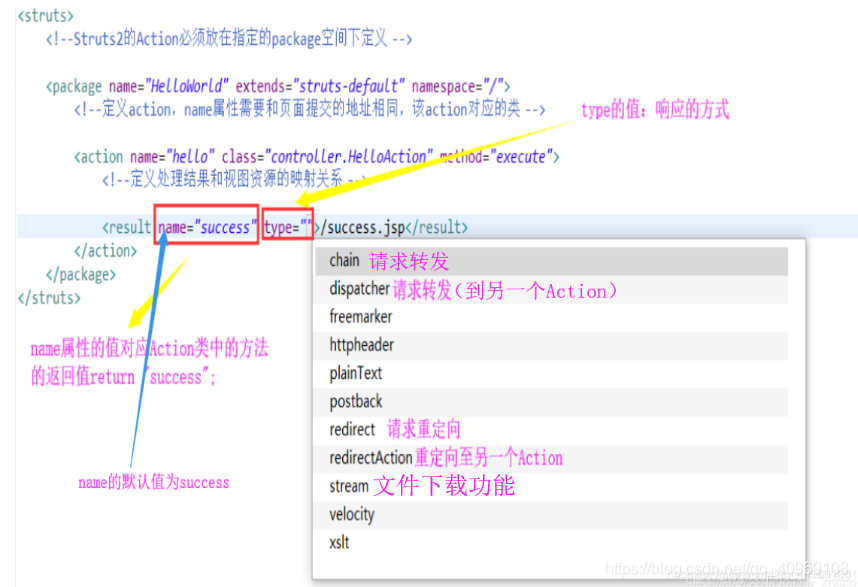Click the comment 定义处理结果和视图资源的映射关系
Screen dimensions: 858x587
pyautogui.click(x=234, y=180)
